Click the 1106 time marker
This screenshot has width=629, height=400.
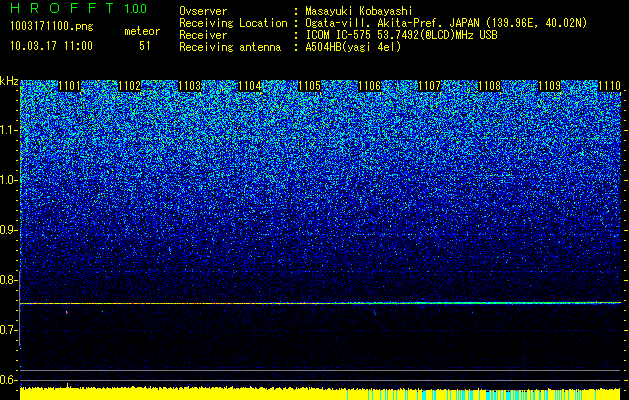click(x=369, y=86)
